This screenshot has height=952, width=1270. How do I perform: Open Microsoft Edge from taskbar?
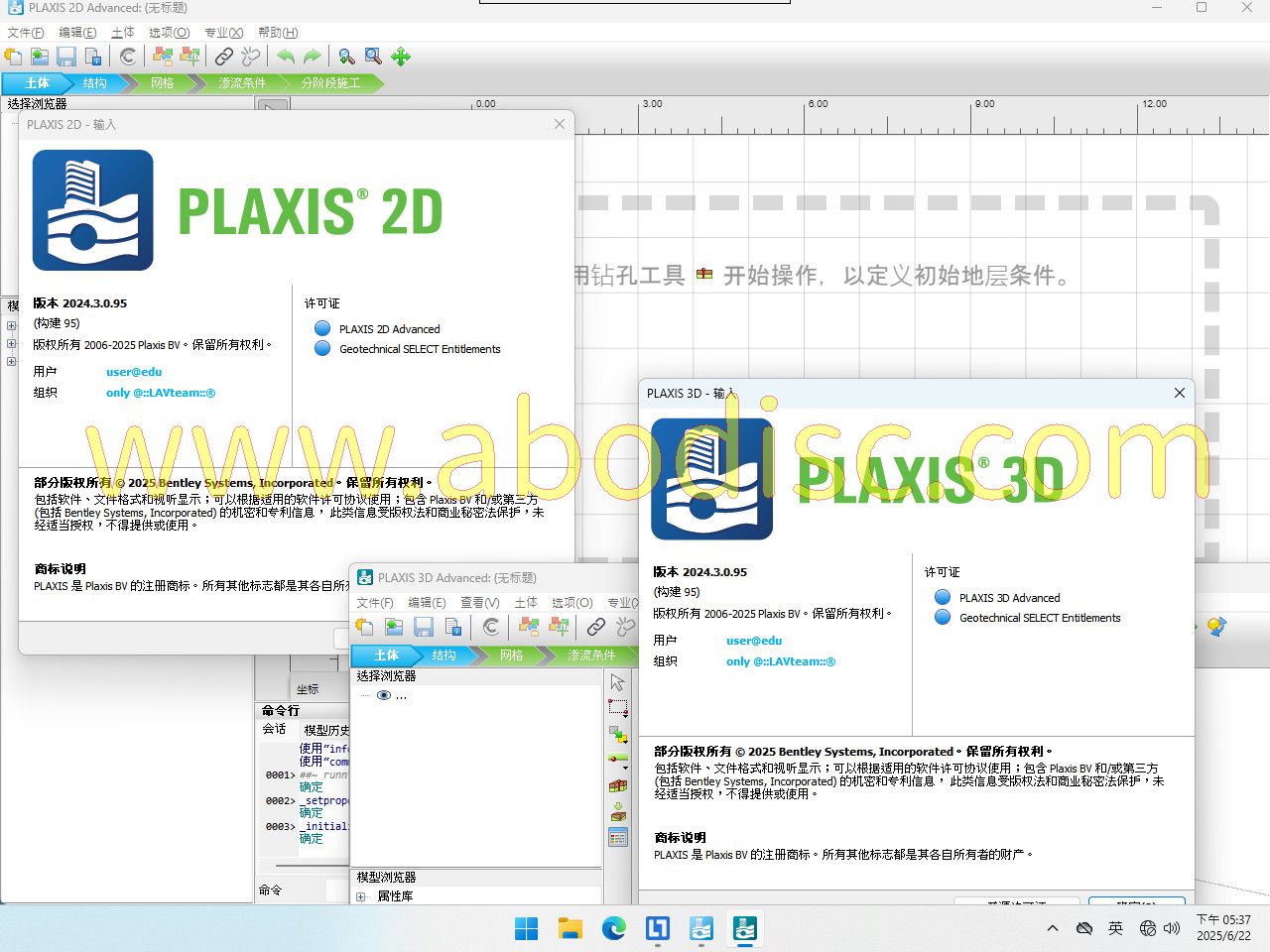tap(614, 928)
